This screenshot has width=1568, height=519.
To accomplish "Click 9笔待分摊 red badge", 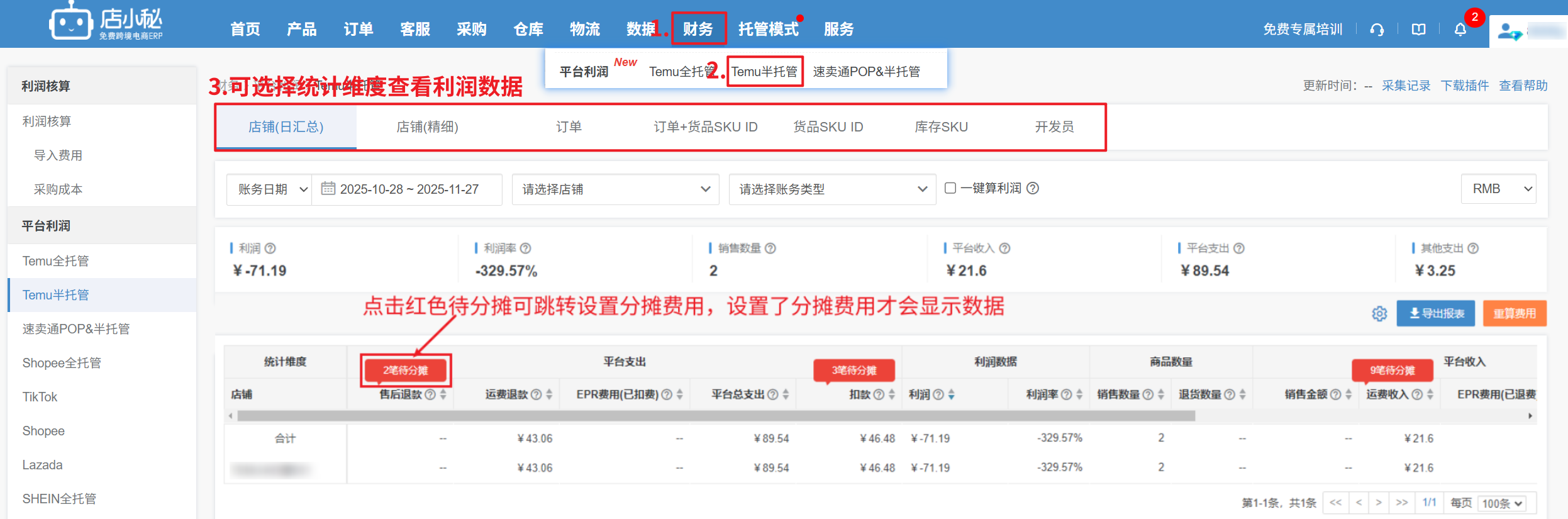I will pyautogui.click(x=1393, y=370).
